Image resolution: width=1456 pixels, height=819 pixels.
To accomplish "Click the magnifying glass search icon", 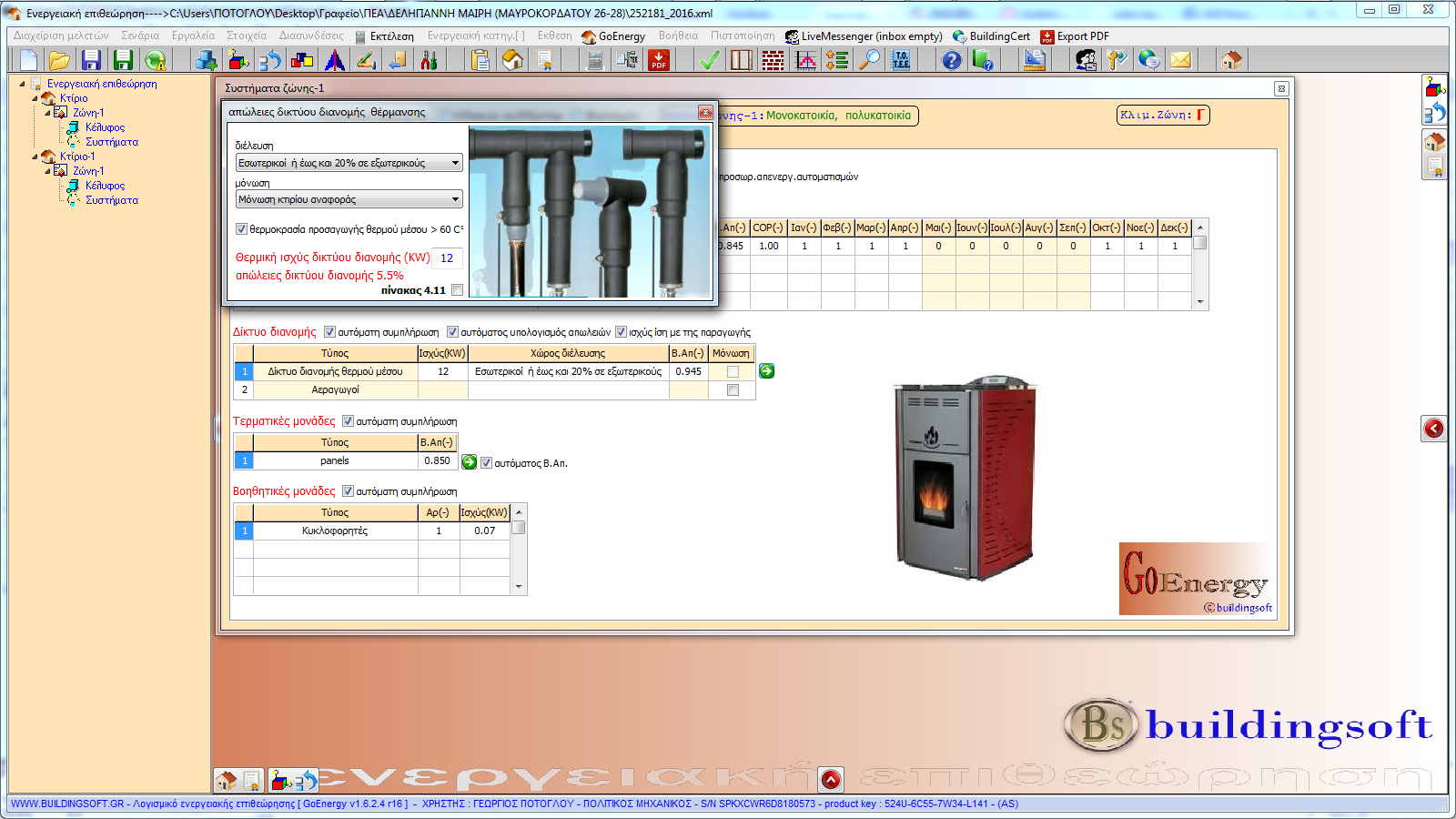I will pos(871,60).
